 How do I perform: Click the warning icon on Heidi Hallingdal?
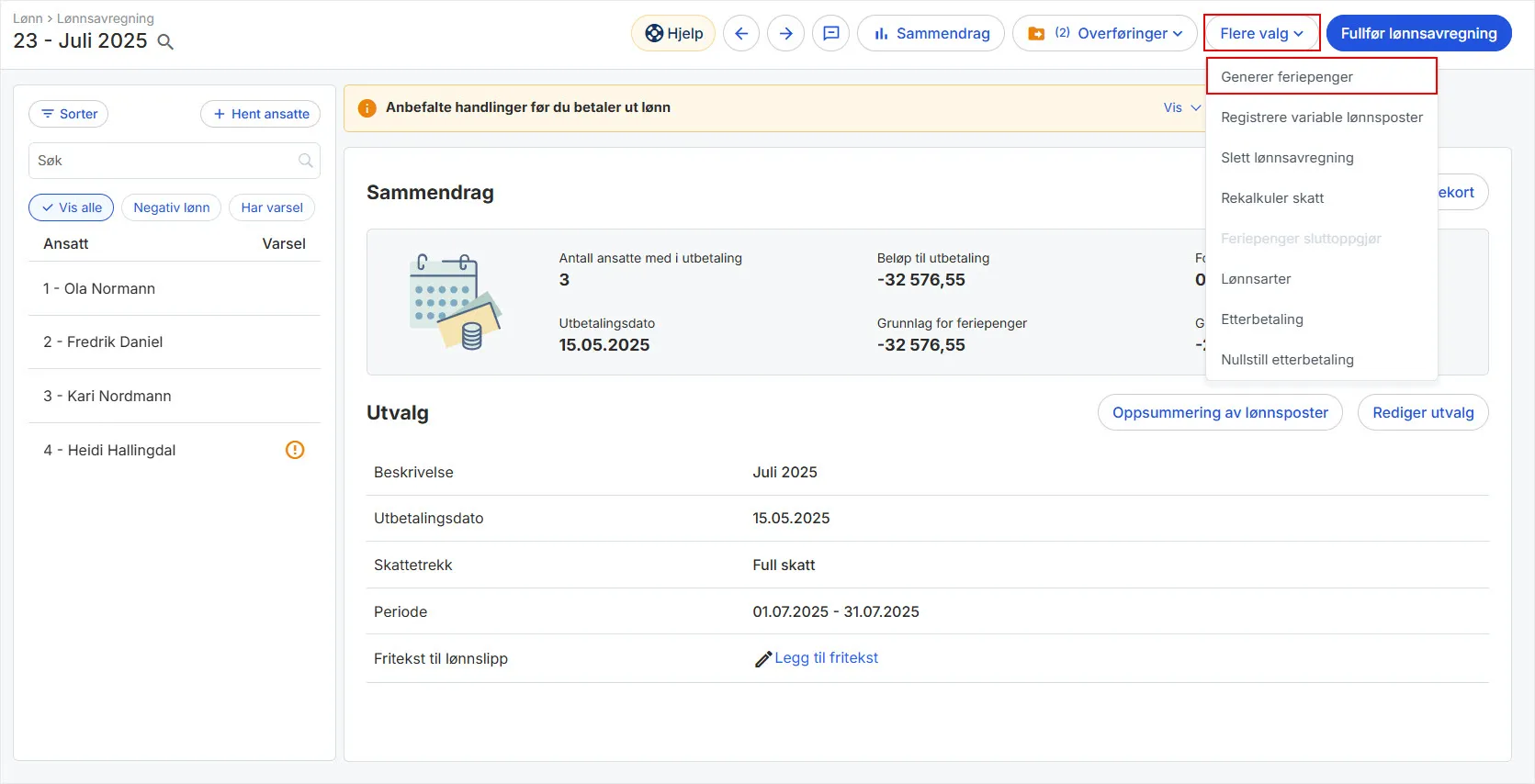pyautogui.click(x=295, y=450)
